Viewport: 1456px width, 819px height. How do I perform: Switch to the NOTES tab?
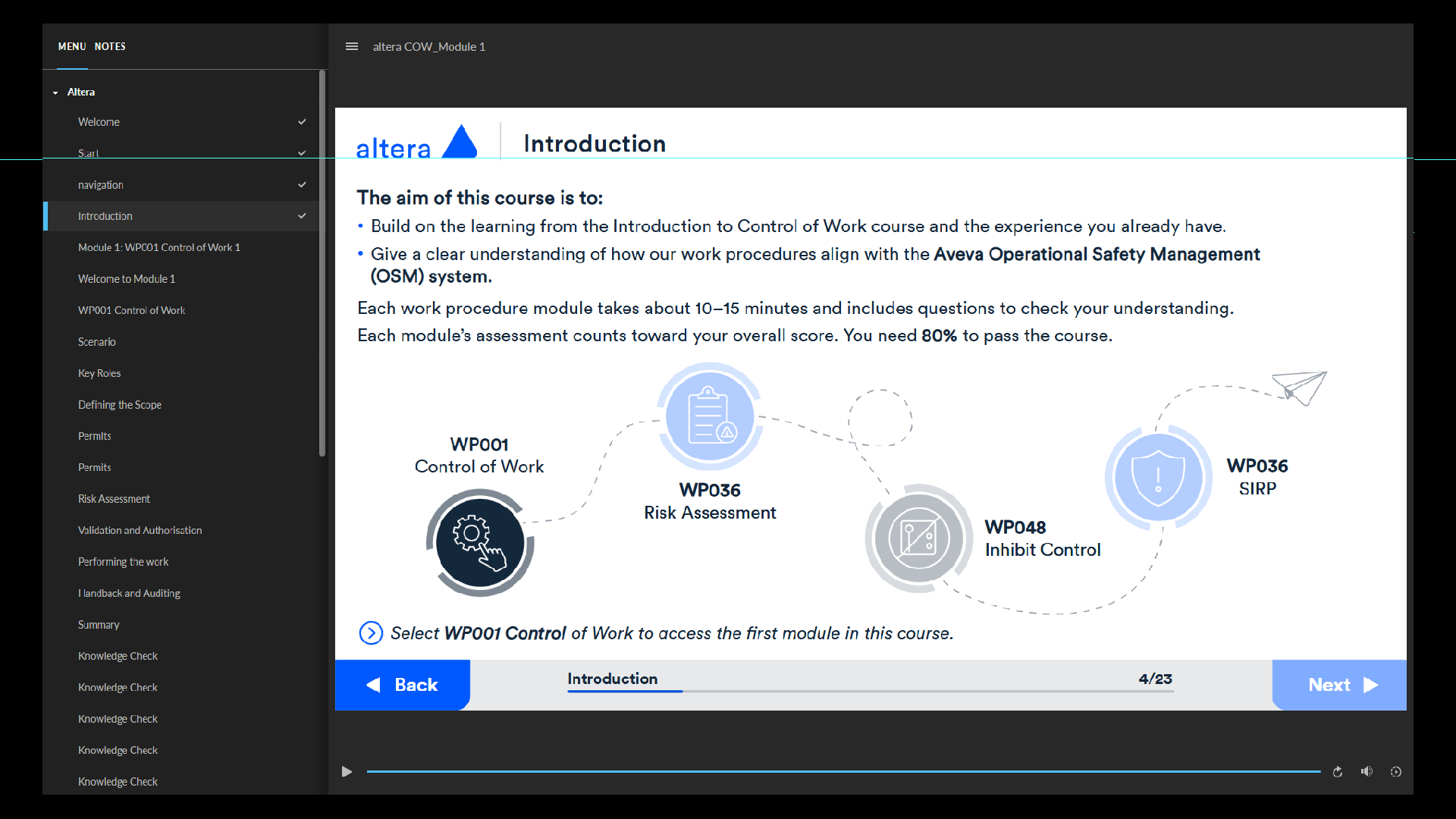coord(110,46)
